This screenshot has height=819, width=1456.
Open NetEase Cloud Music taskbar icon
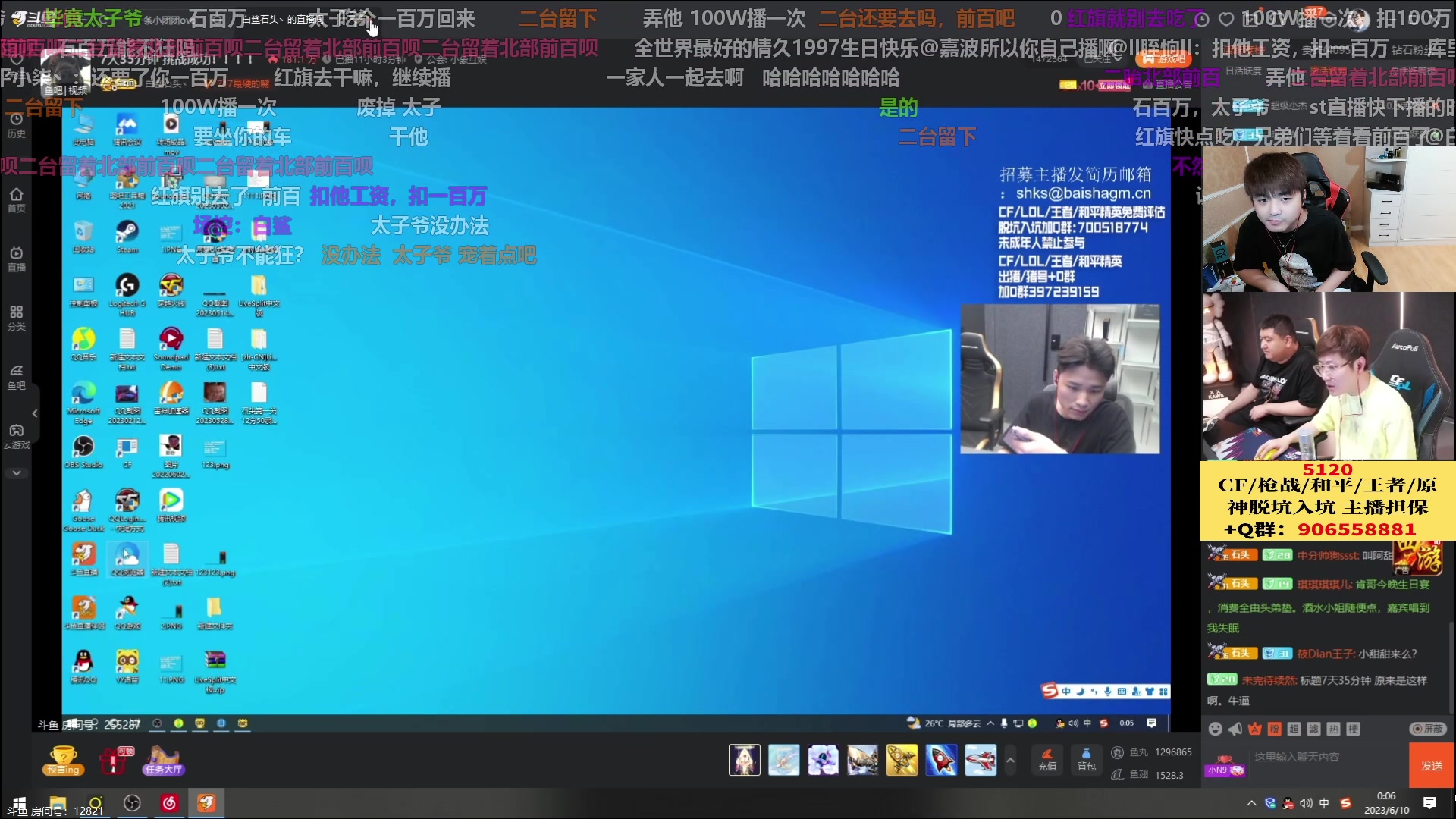(x=169, y=803)
